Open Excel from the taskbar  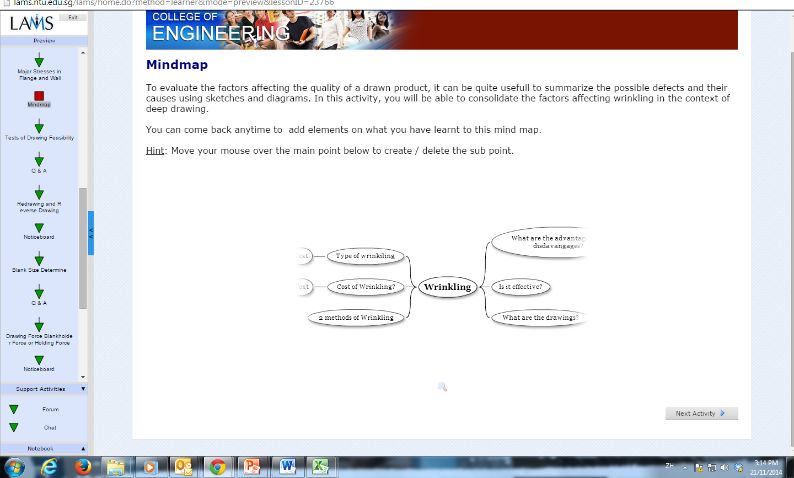coord(320,467)
